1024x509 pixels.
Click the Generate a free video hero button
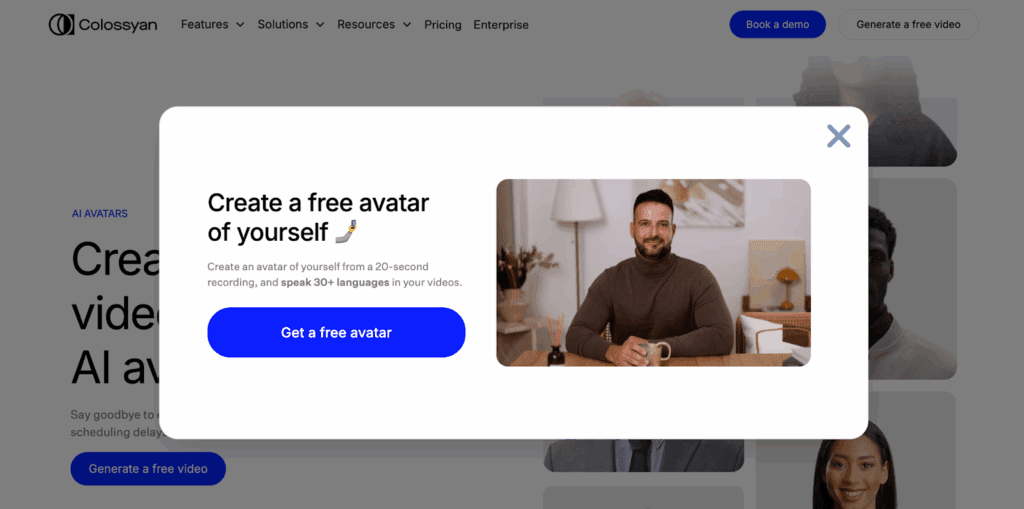(148, 468)
